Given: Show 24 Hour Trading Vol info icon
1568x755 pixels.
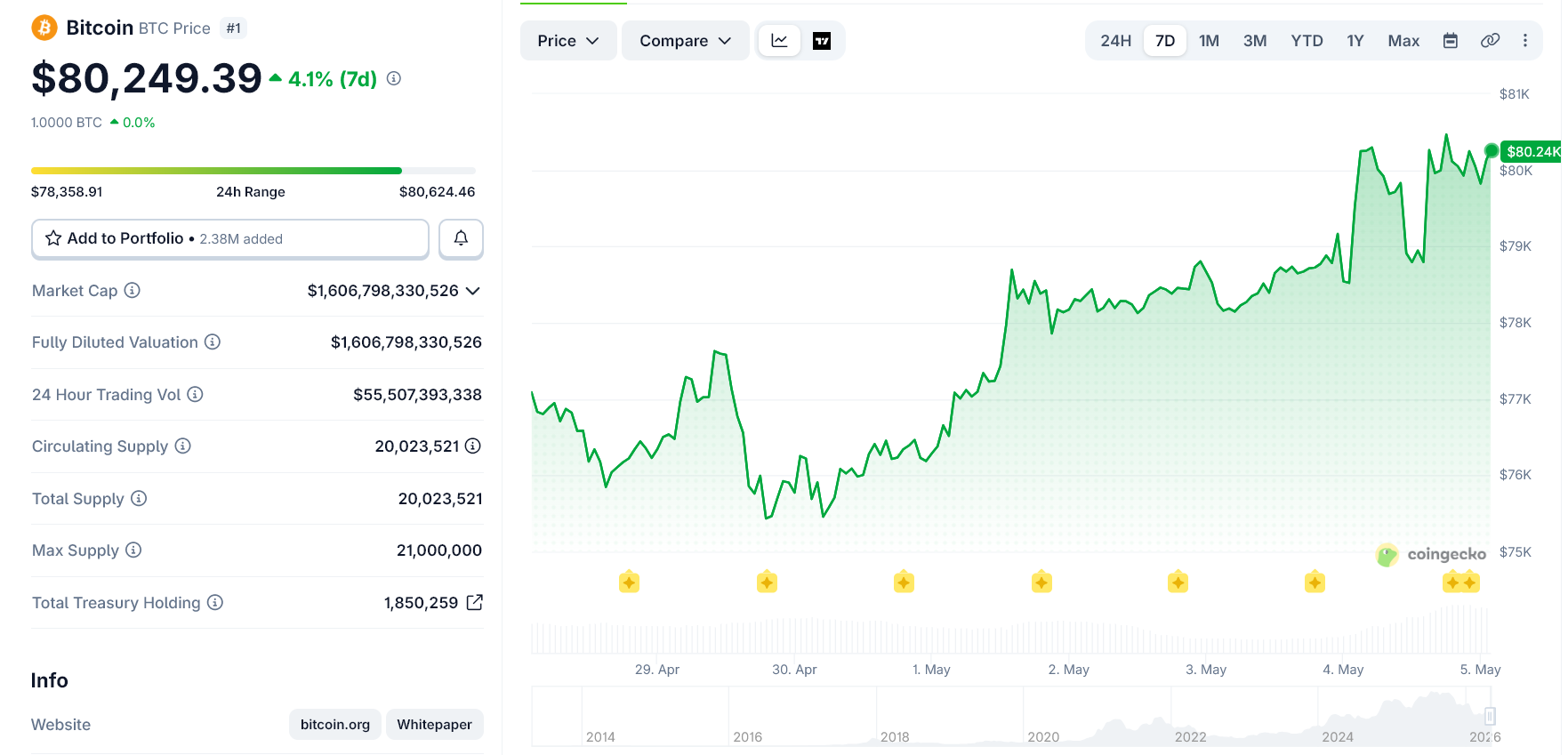Looking at the screenshot, I should (x=195, y=394).
